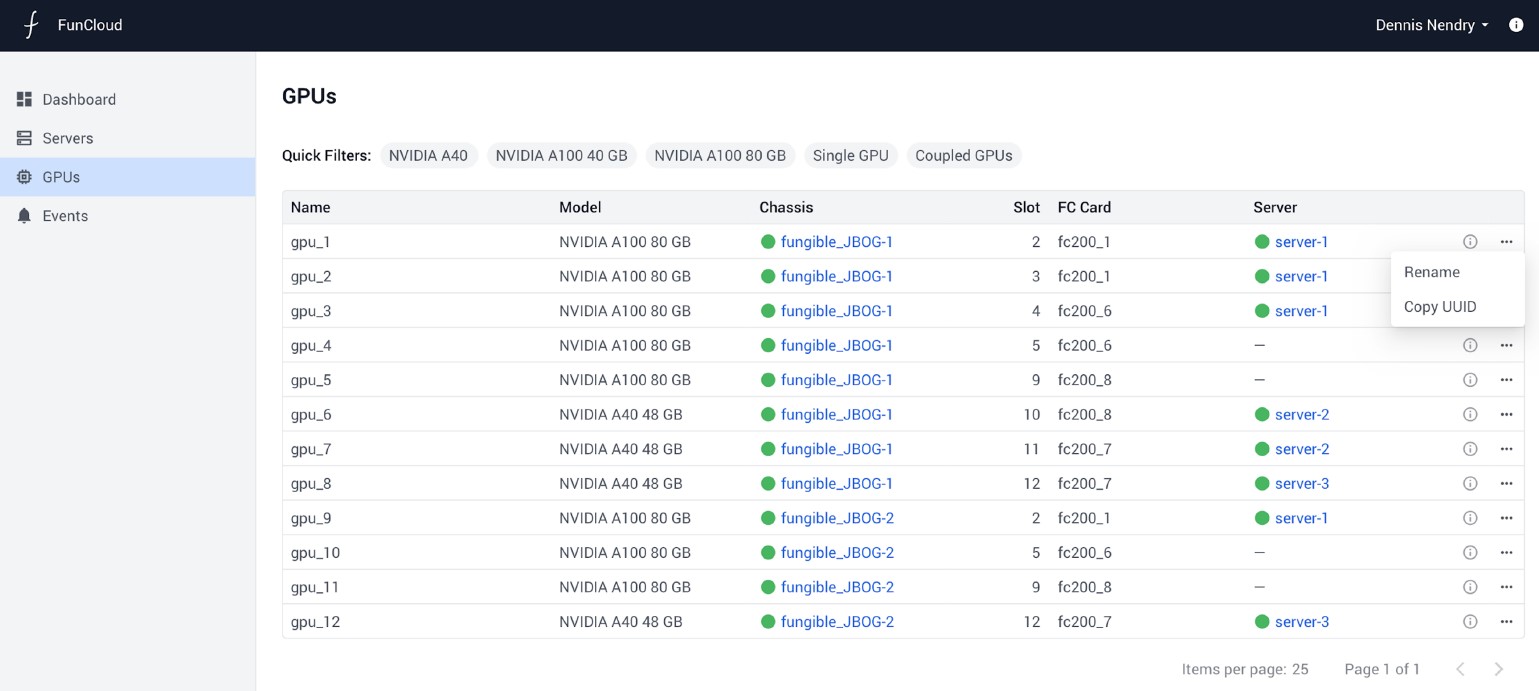Click the info icon for gpu_1

coord(1469,242)
